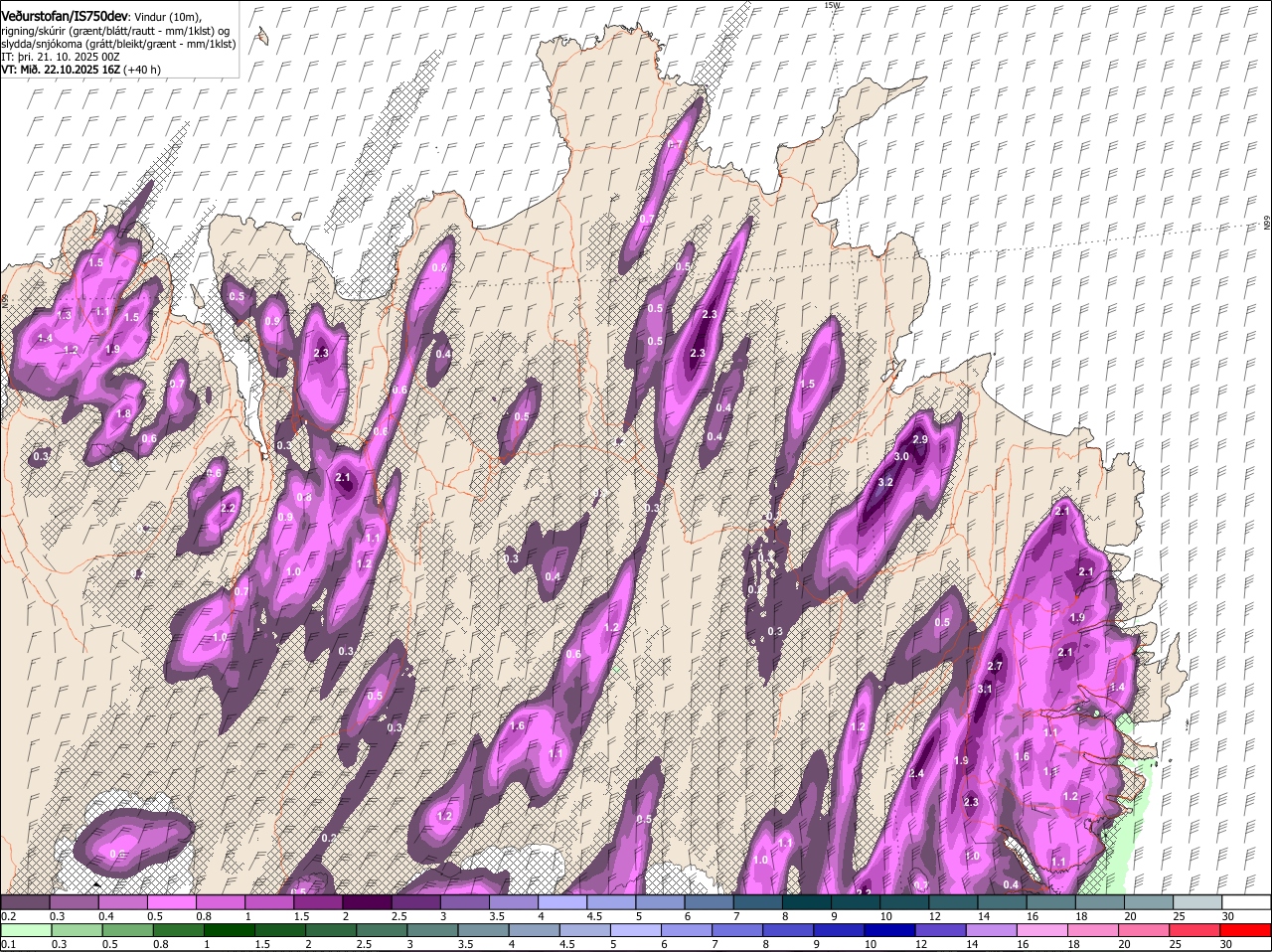Click the valid time line "VT: Mið. 22.10.2025 16Z"
The width and height of the screenshot is (1272, 952).
(x=63, y=71)
